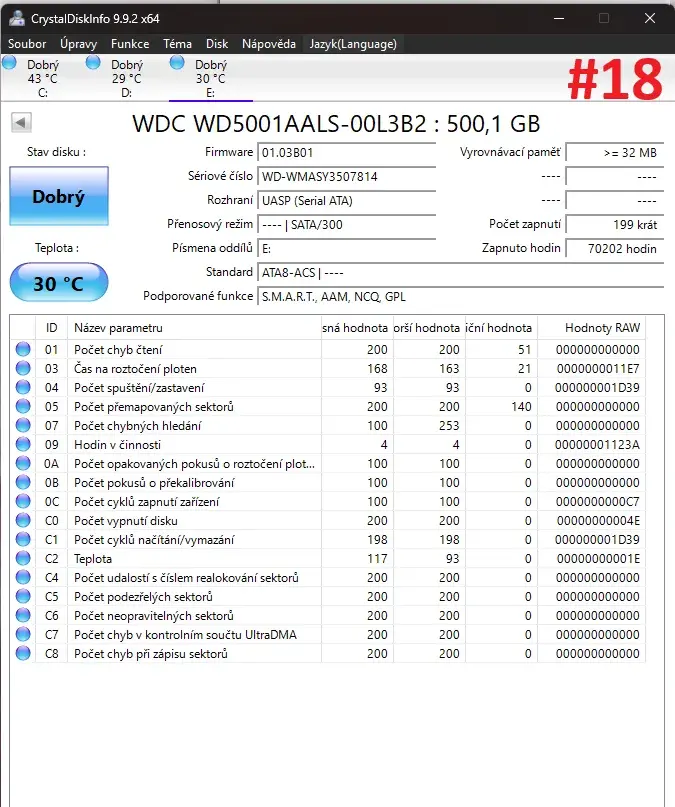Select the text 'Počet podezřelých sektorů'

pos(143,597)
